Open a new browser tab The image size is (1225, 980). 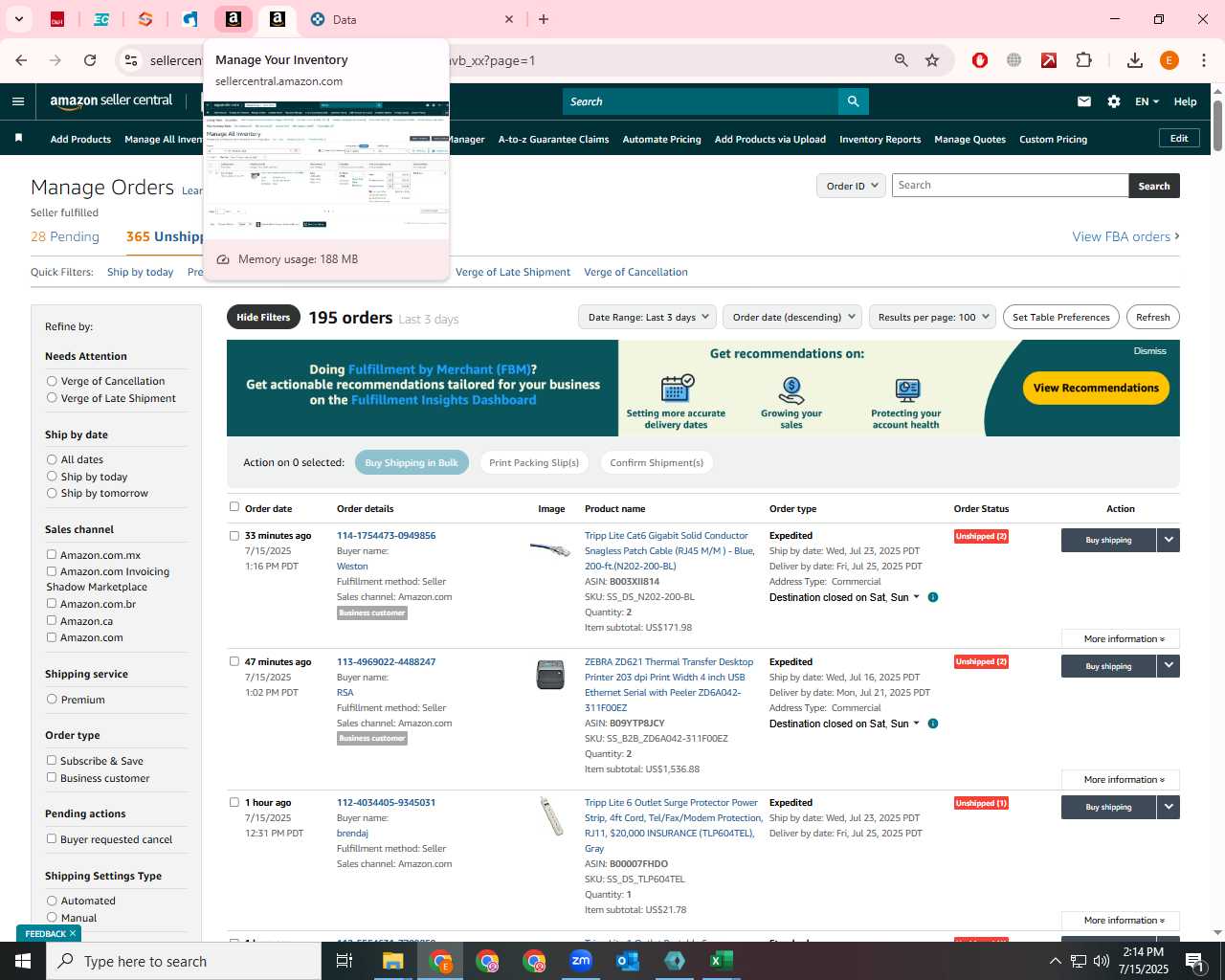(544, 19)
